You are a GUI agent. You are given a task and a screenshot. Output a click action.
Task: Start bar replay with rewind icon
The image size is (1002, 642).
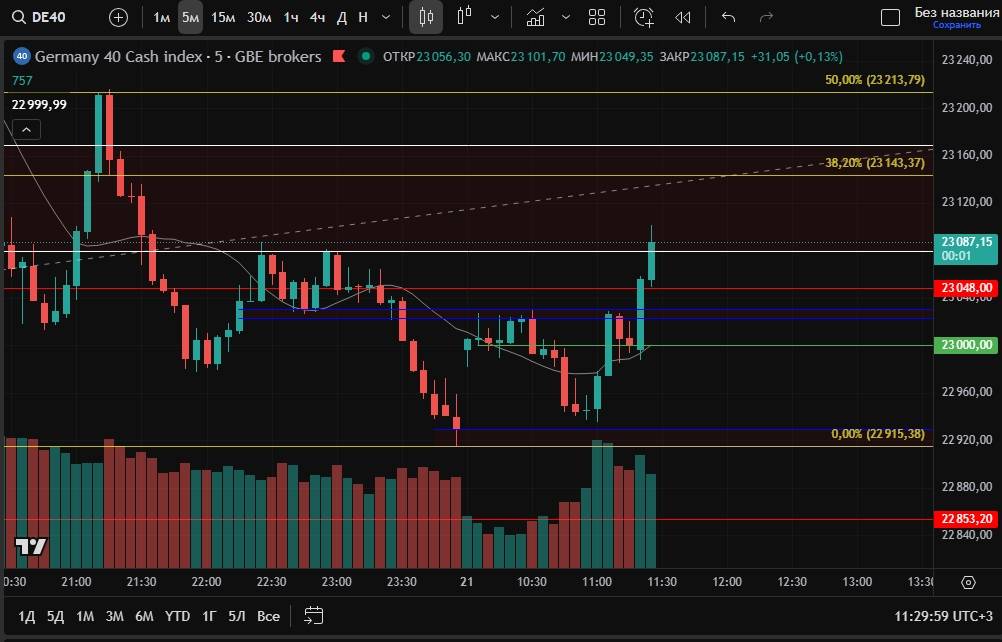click(x=683, y=17)
